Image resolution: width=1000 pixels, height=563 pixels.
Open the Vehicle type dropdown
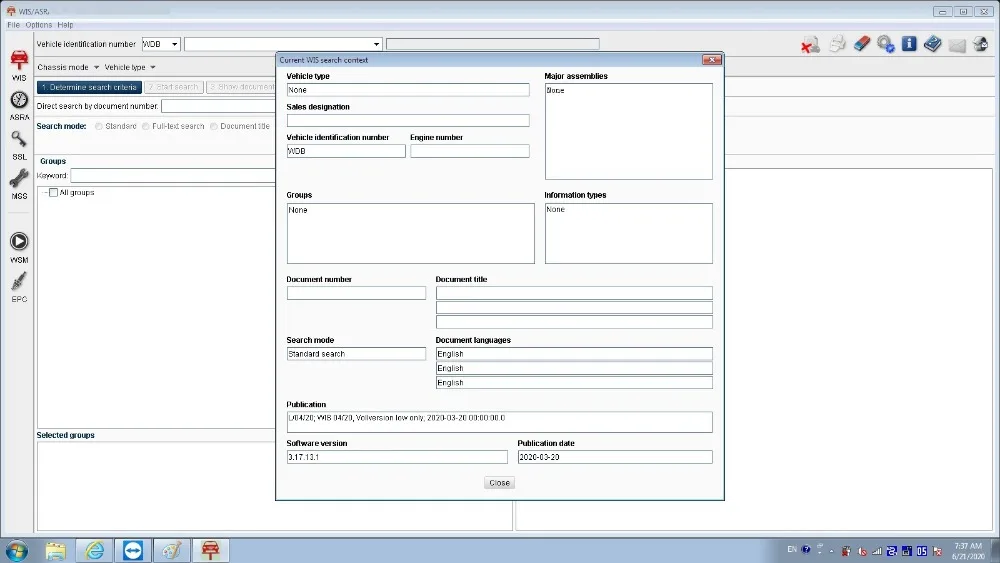click(130, 67)
